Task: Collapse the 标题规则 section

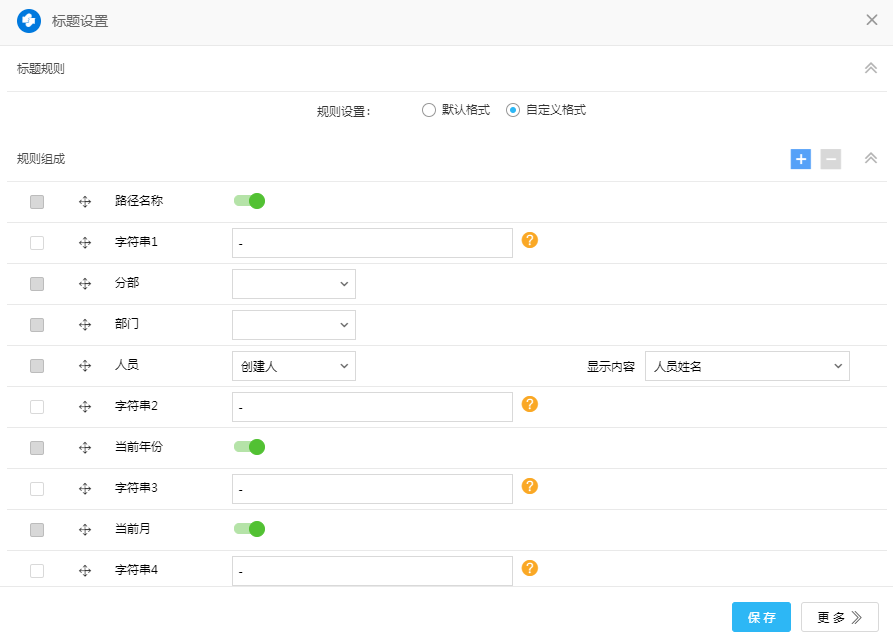Action: point(870,69)
